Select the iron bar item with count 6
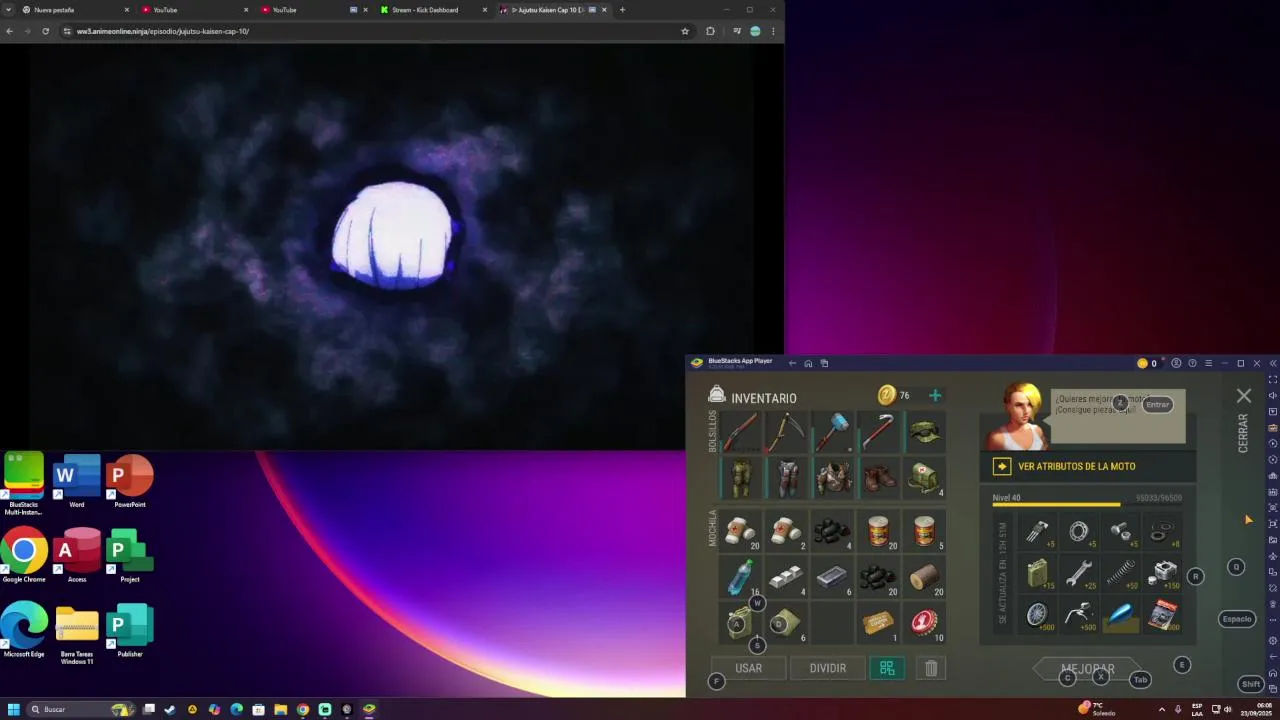 832,576
